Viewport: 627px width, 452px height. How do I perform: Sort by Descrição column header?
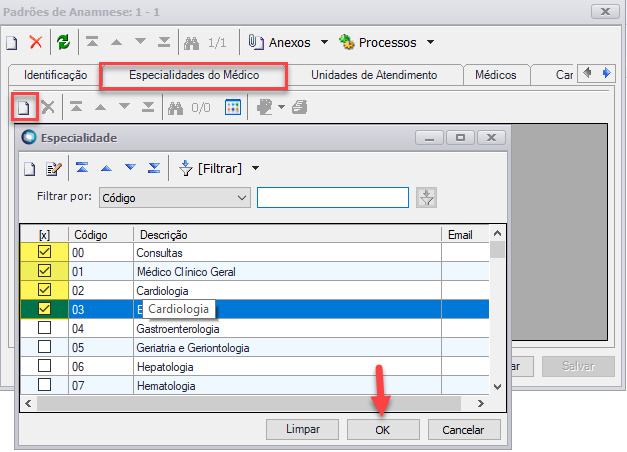pos(287,235)
